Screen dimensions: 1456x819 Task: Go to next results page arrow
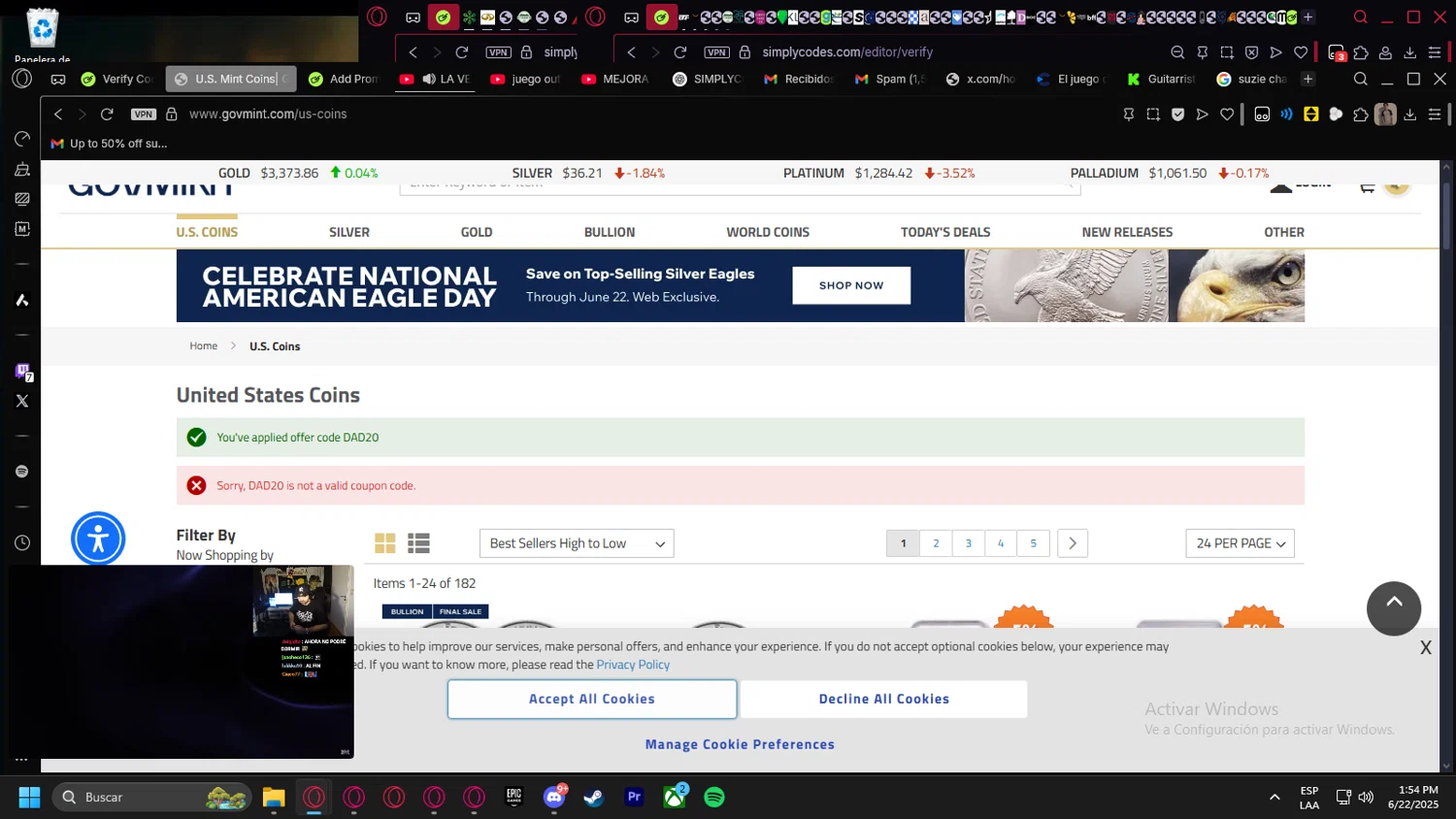tap(1073, 543)
